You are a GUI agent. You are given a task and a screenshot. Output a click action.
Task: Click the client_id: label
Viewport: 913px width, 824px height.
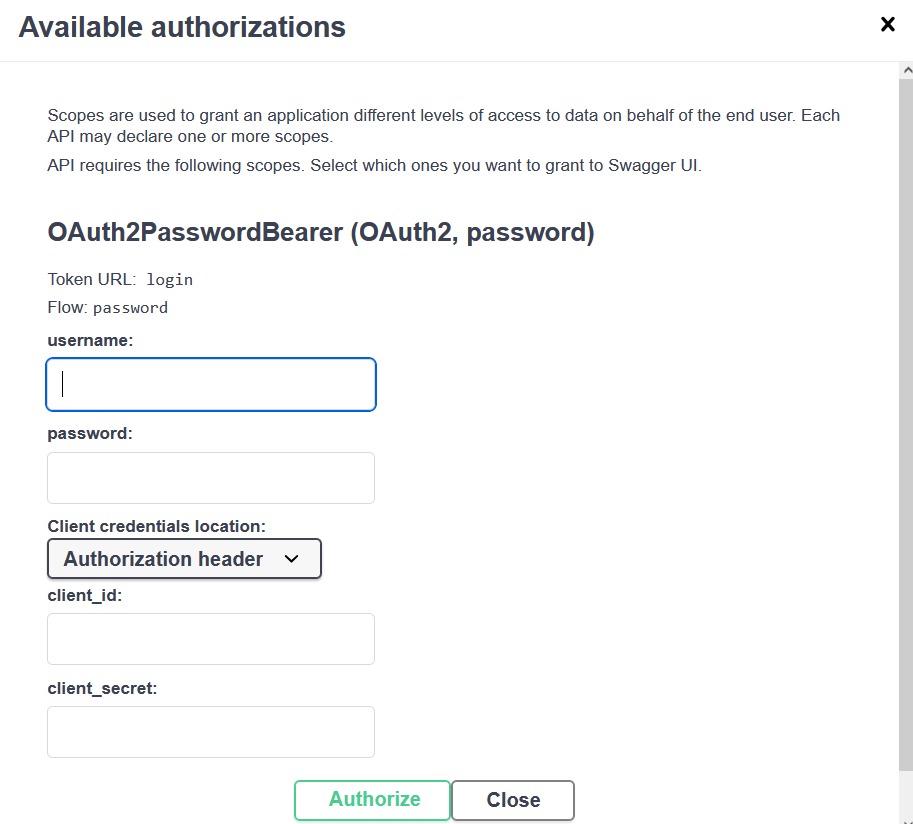85,595
